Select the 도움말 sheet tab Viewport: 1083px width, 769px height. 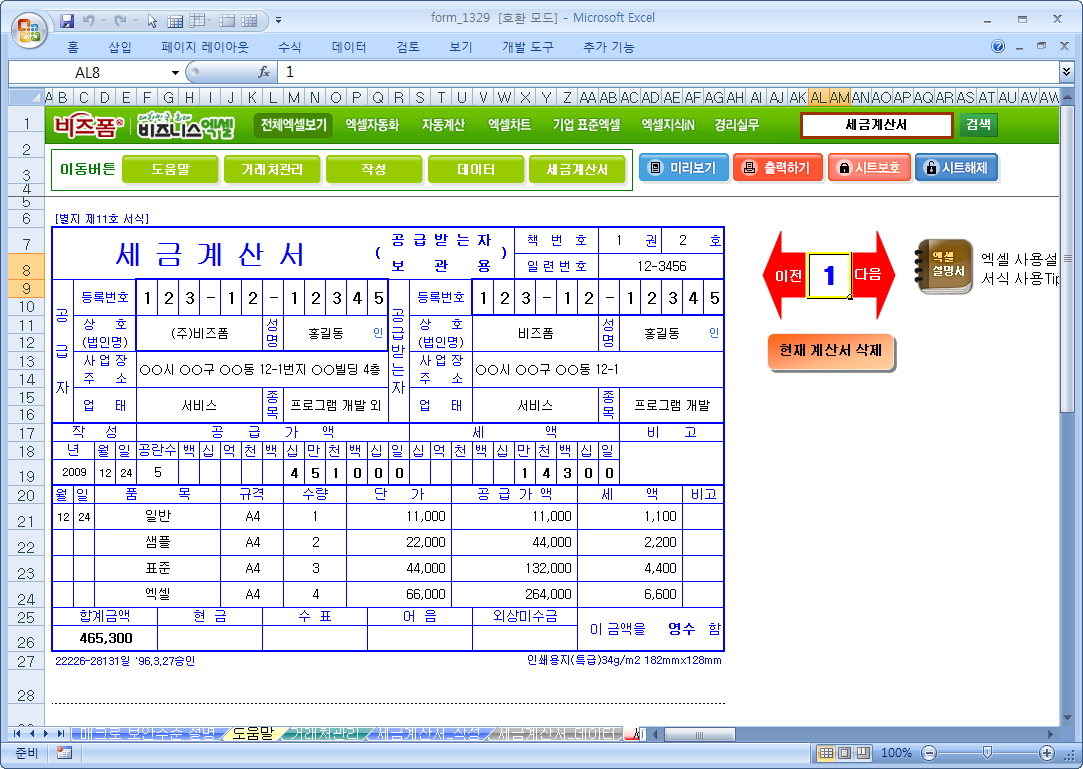[x=252, y=734]
